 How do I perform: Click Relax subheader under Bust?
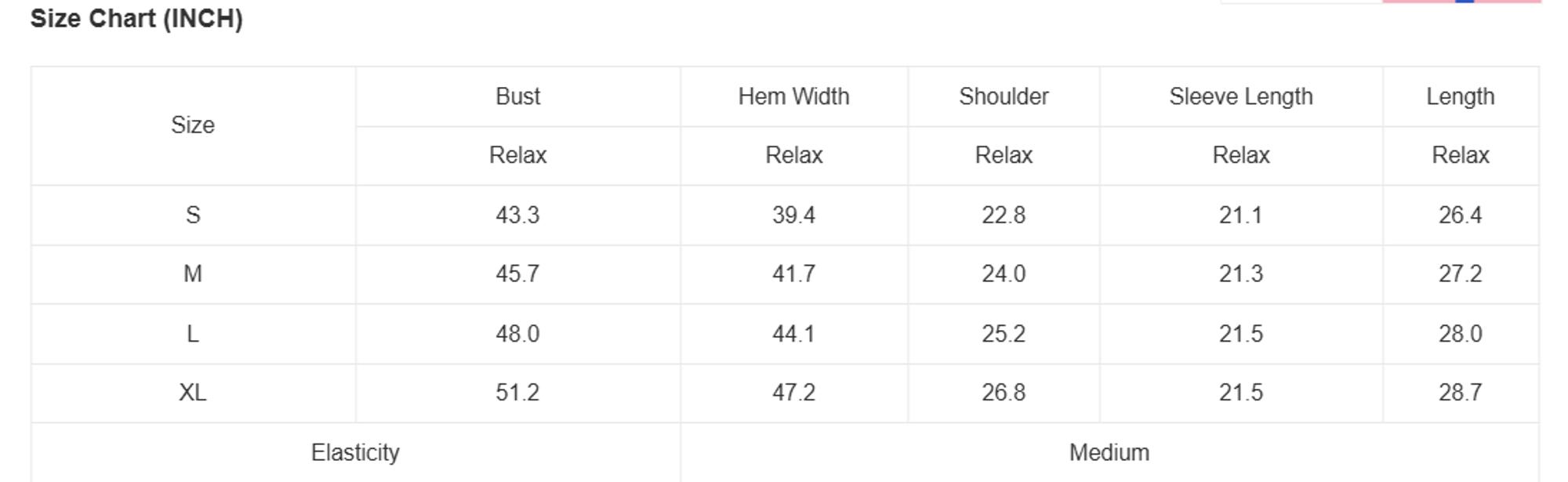pyautogui.click(x=517, y=155)
